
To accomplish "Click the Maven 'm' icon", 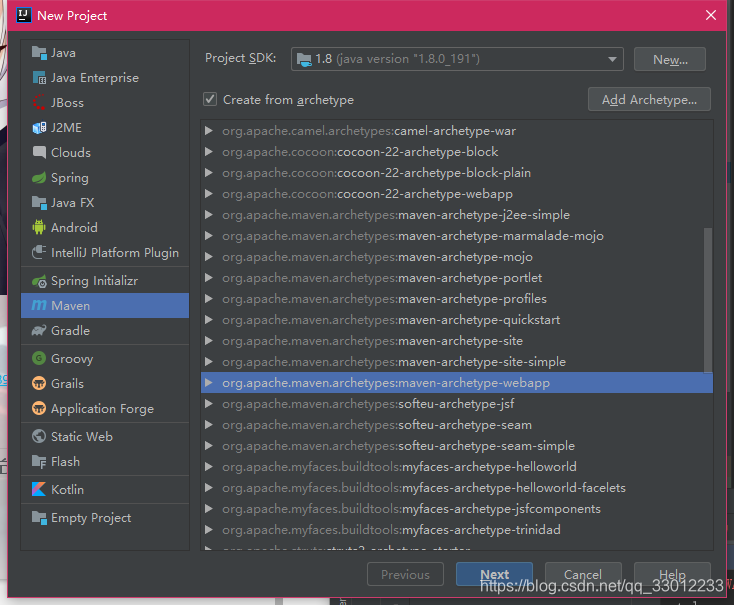I will 39,306.
